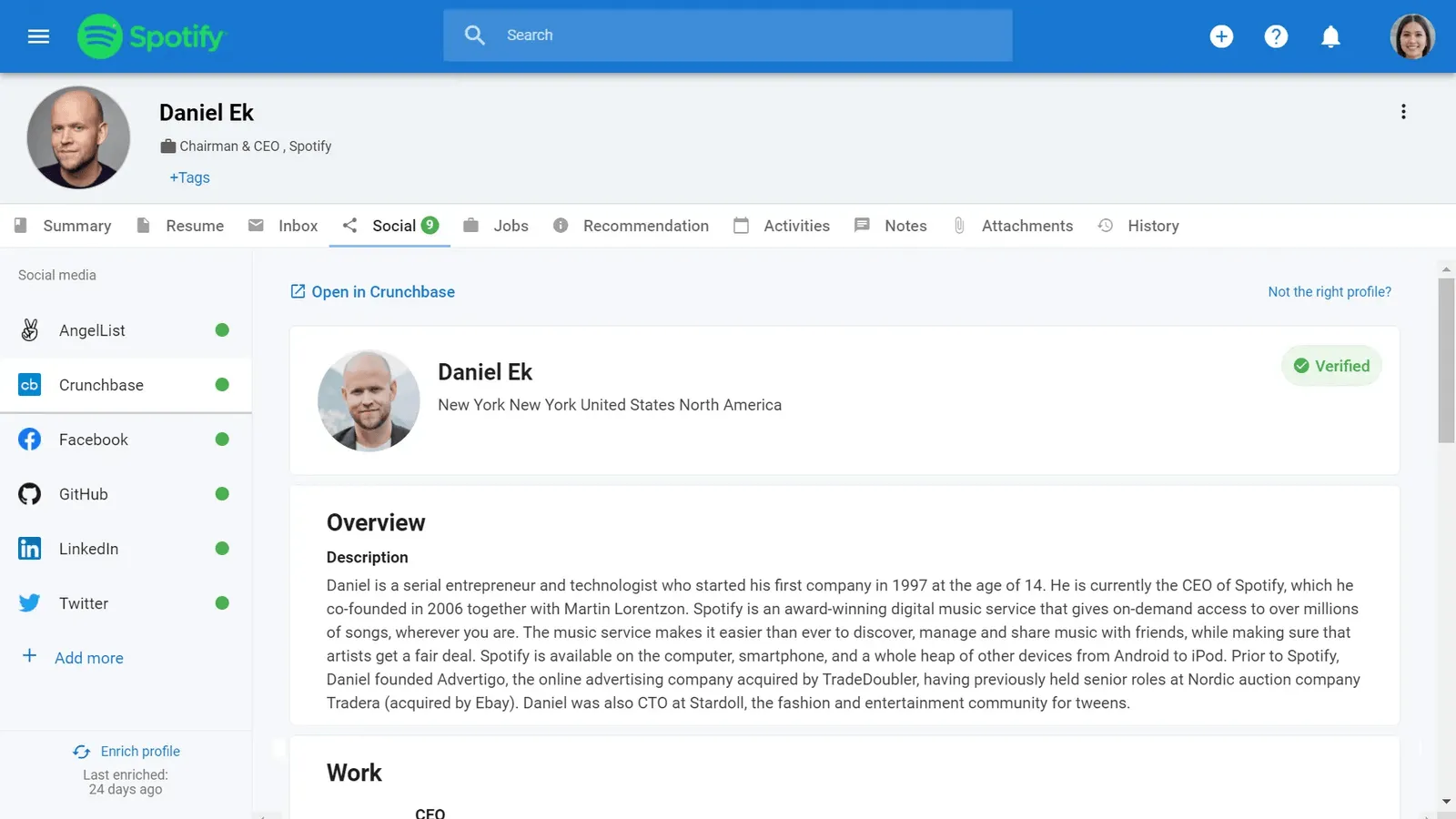Switch to the Attachments tab
Image resolution: width=1456 pixels, height=819 pixels.
tap(1026, 226)
